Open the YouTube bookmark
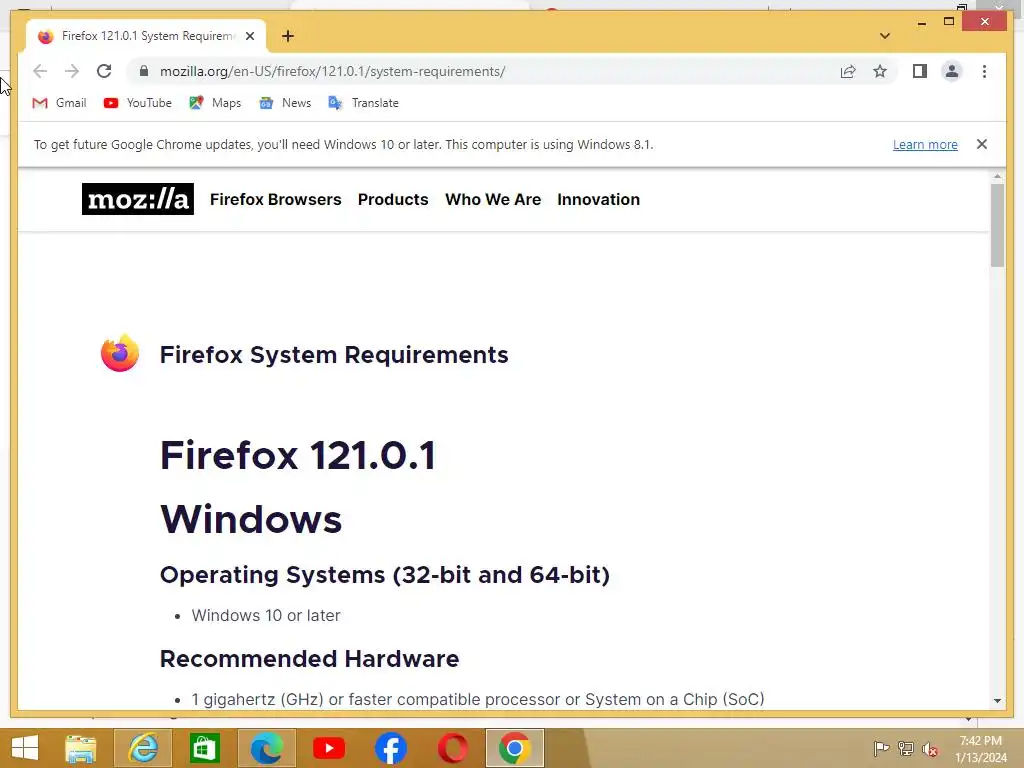1024x768 pixels. click(x=138, y=103)
